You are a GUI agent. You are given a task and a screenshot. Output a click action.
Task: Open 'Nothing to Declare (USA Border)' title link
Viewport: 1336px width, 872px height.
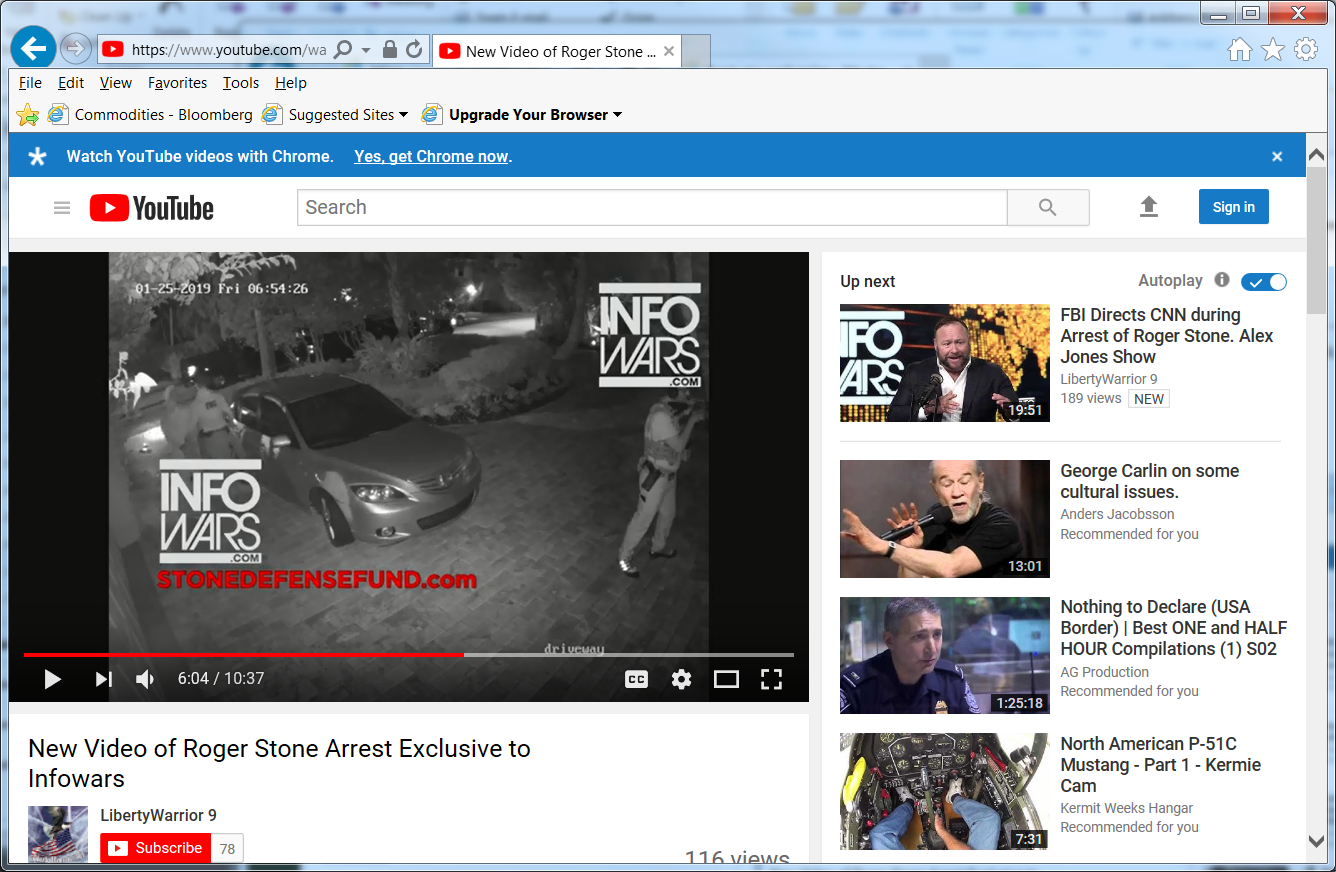[x=1174, y=628]
